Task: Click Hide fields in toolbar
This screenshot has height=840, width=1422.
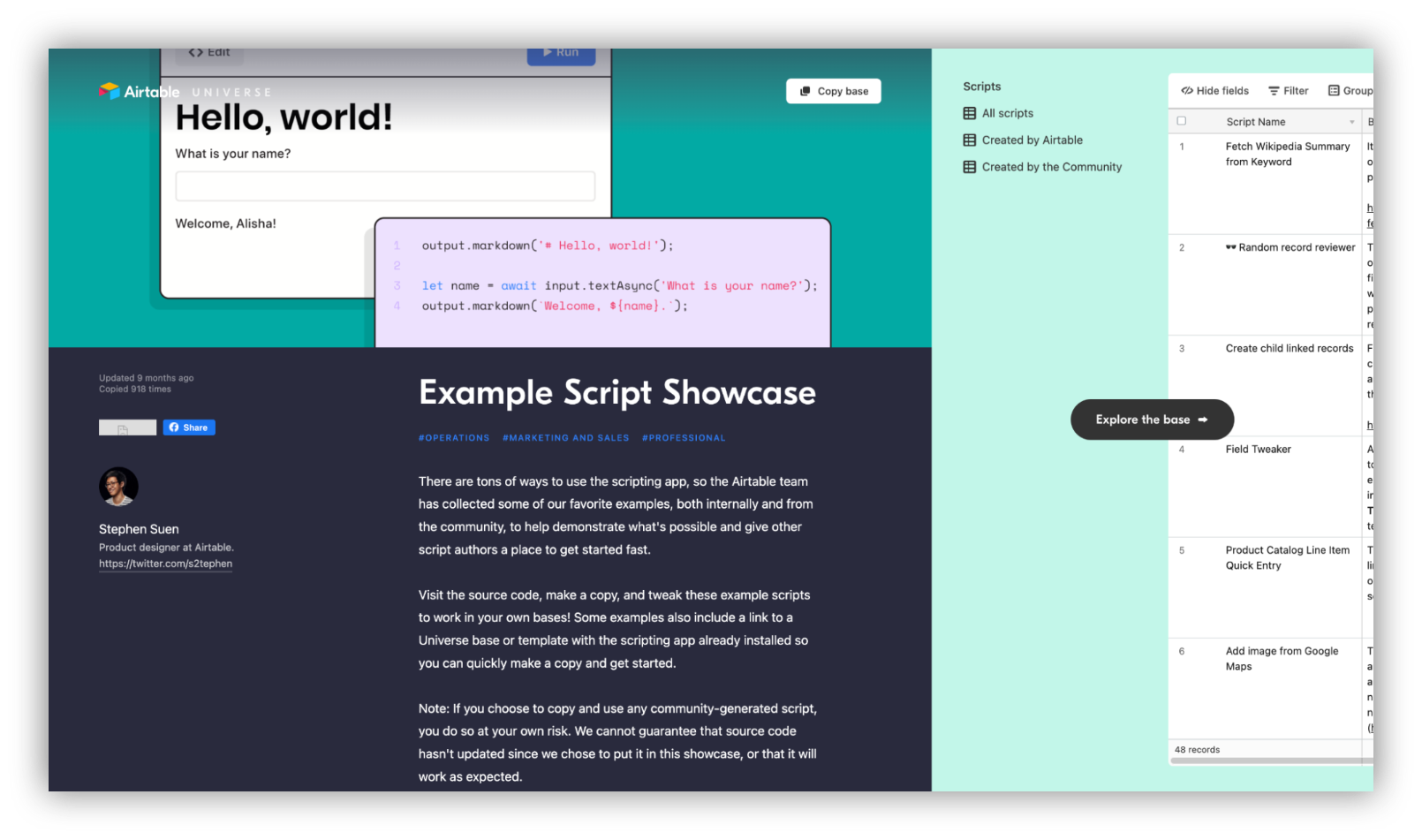Action: click(x=1215, y=90)
